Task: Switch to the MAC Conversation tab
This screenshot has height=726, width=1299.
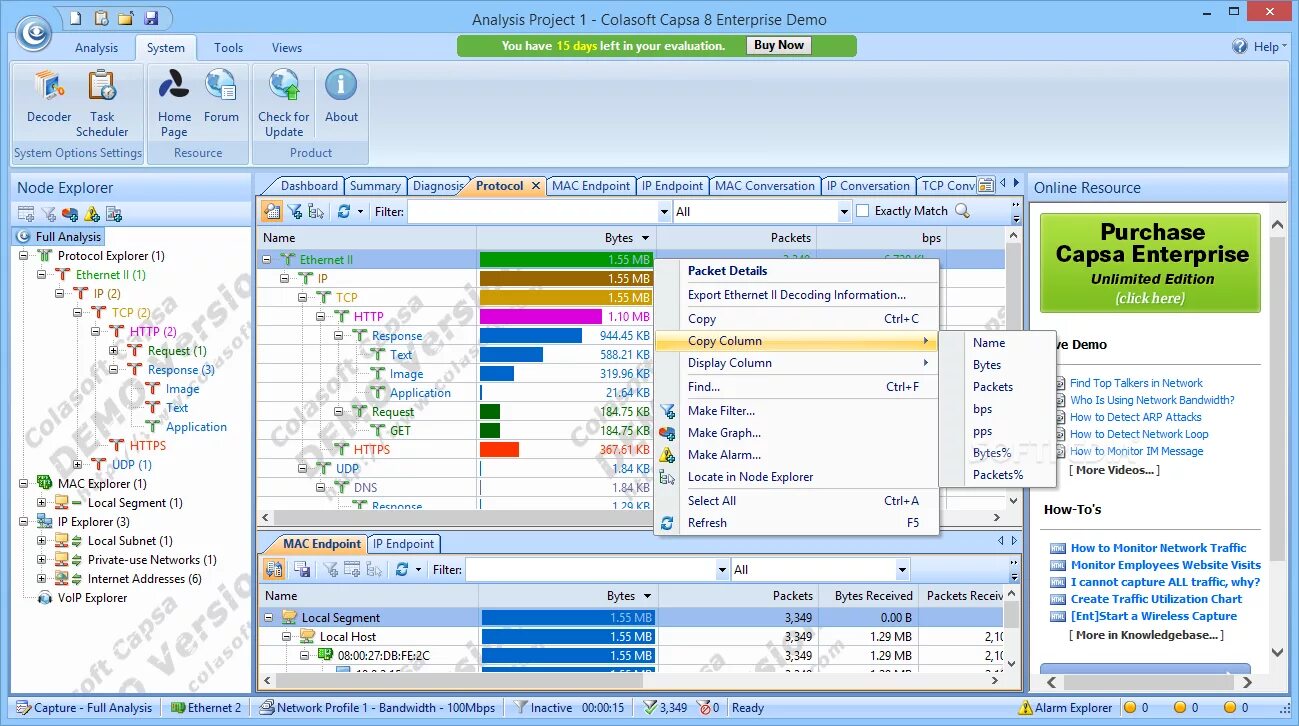Action: [x=765, y=186]
